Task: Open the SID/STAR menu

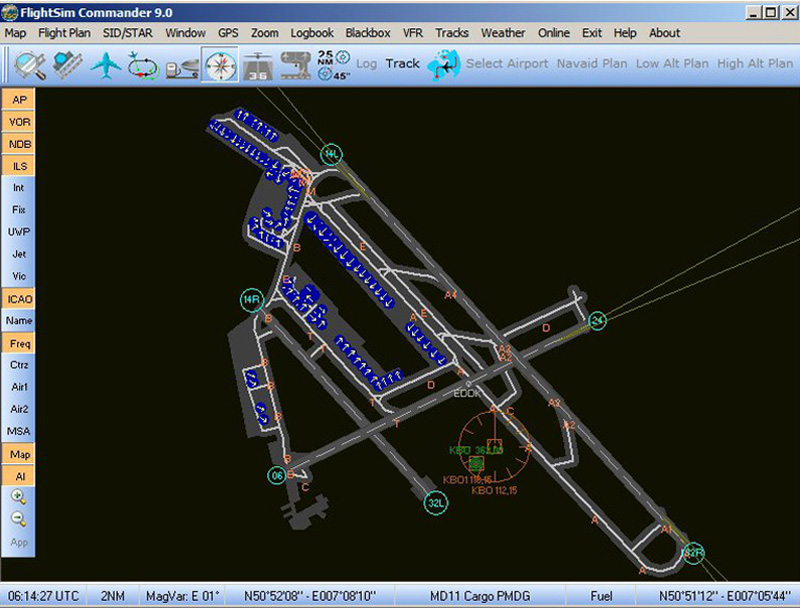Action: click(128, 33)
